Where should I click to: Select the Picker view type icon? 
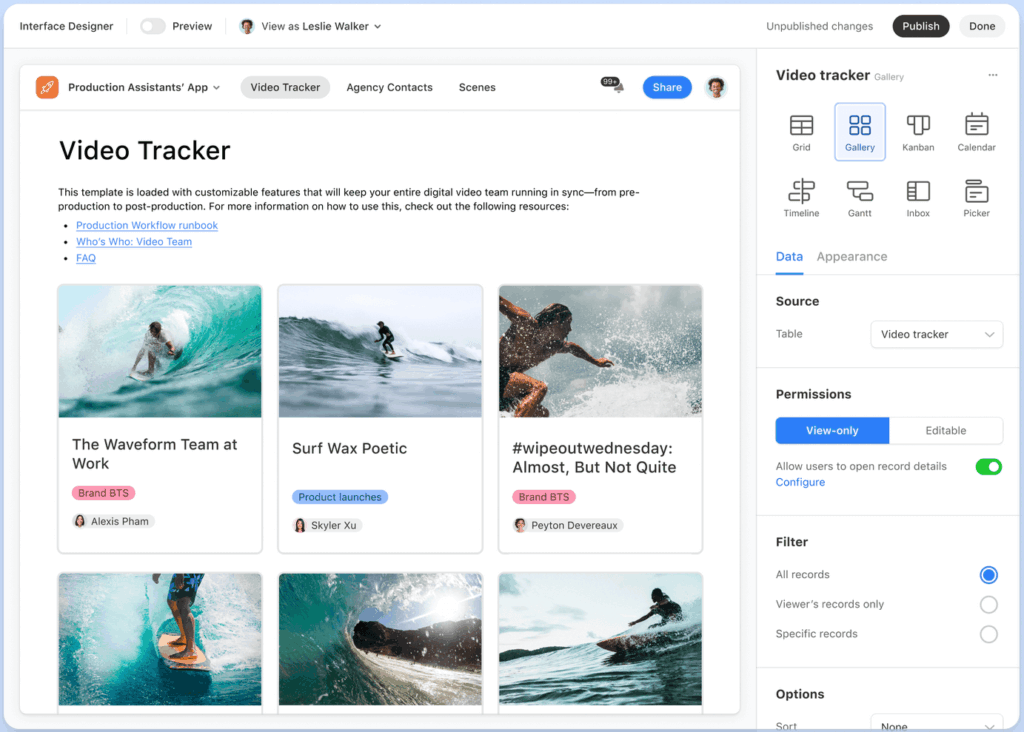pyautogui.click(x=976, y=198)
